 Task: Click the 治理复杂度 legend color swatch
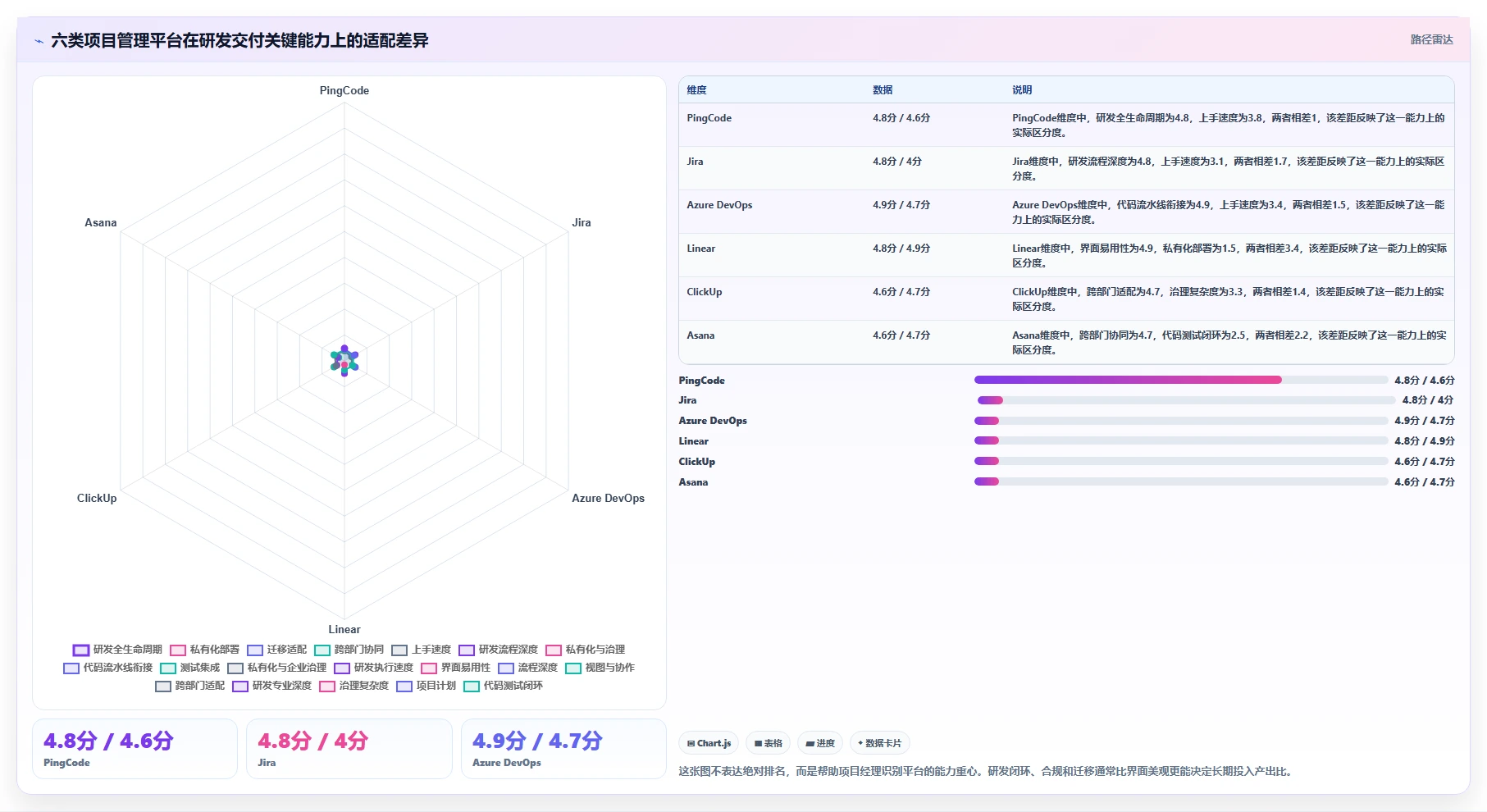click(326, 687)
